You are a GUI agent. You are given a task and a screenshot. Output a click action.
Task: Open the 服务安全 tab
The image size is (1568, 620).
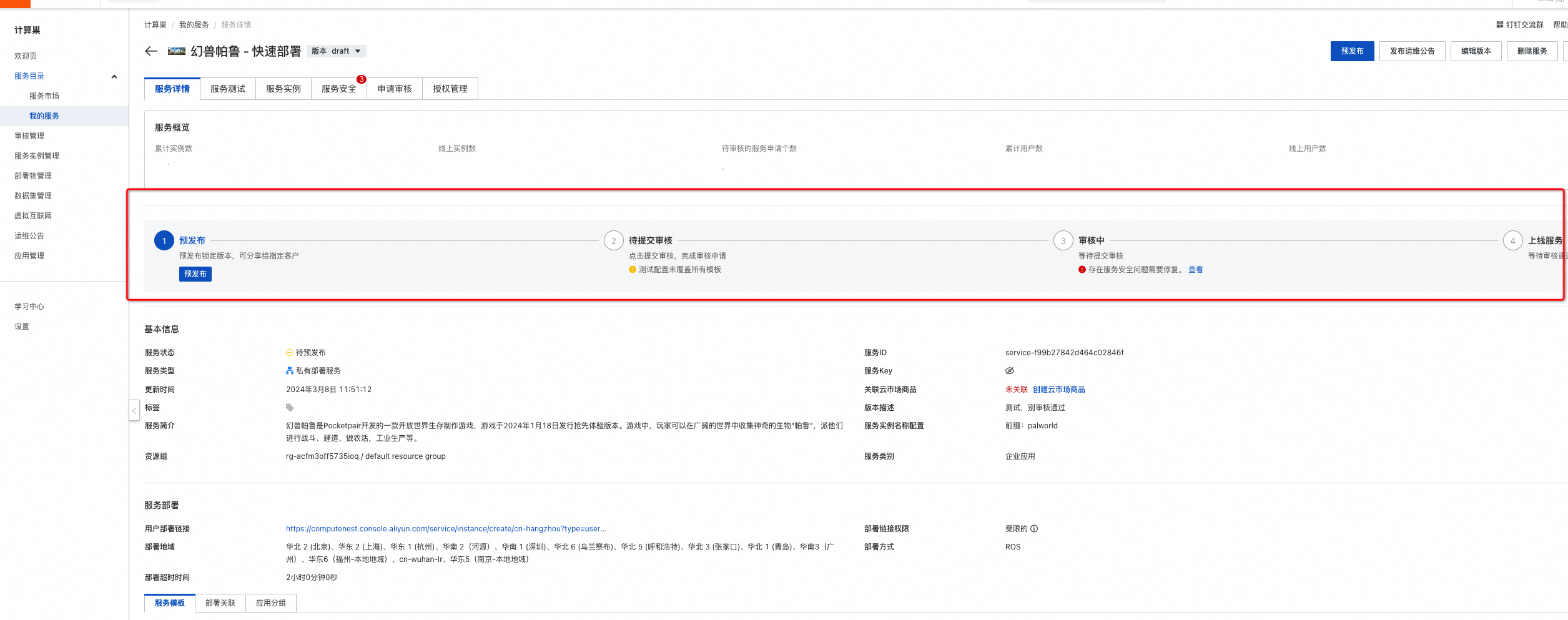tap(339, 89)
